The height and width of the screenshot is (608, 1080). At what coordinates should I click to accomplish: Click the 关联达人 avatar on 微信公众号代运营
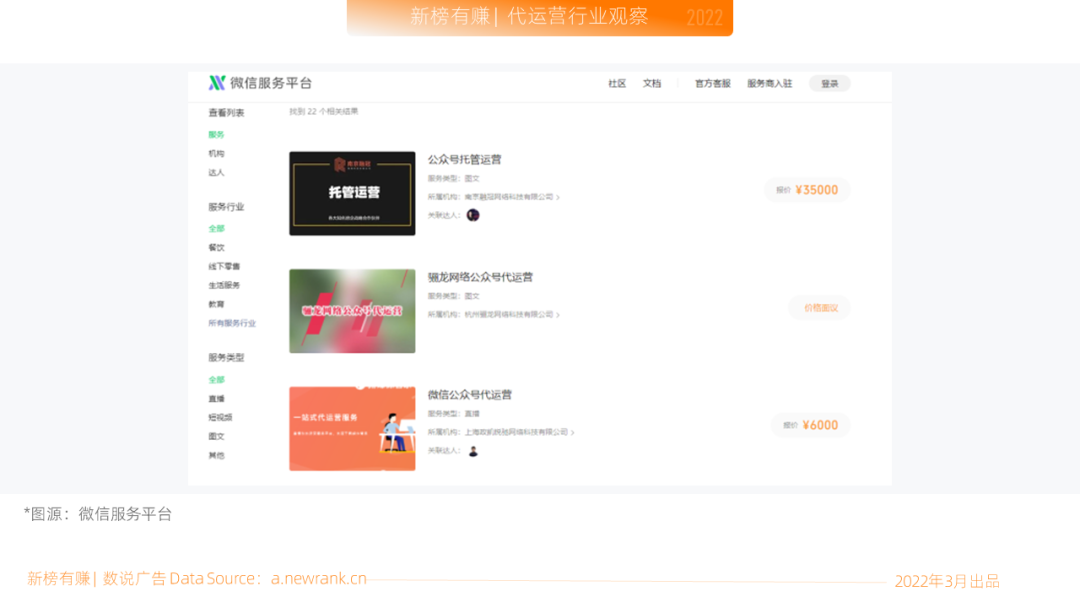pos(471,453)
